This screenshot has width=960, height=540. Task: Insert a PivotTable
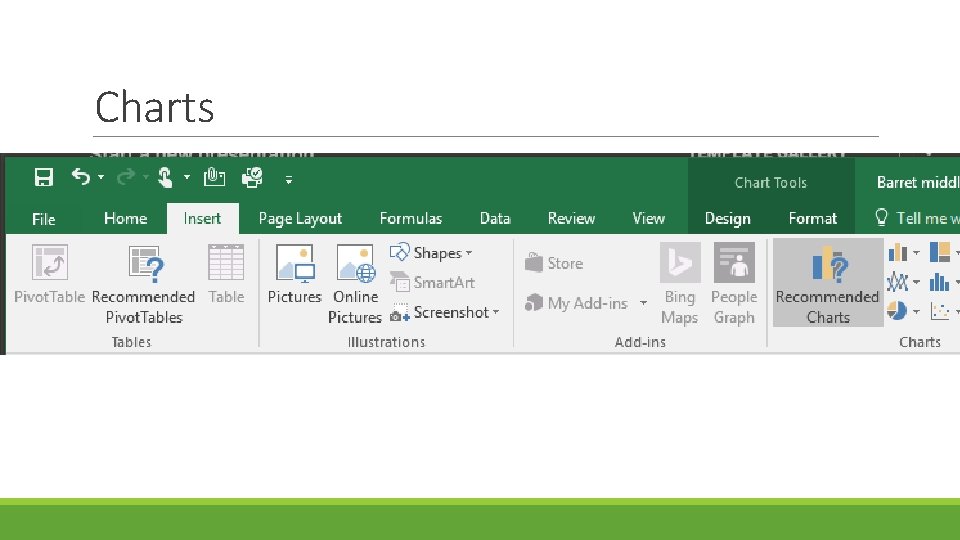[49, 274]
